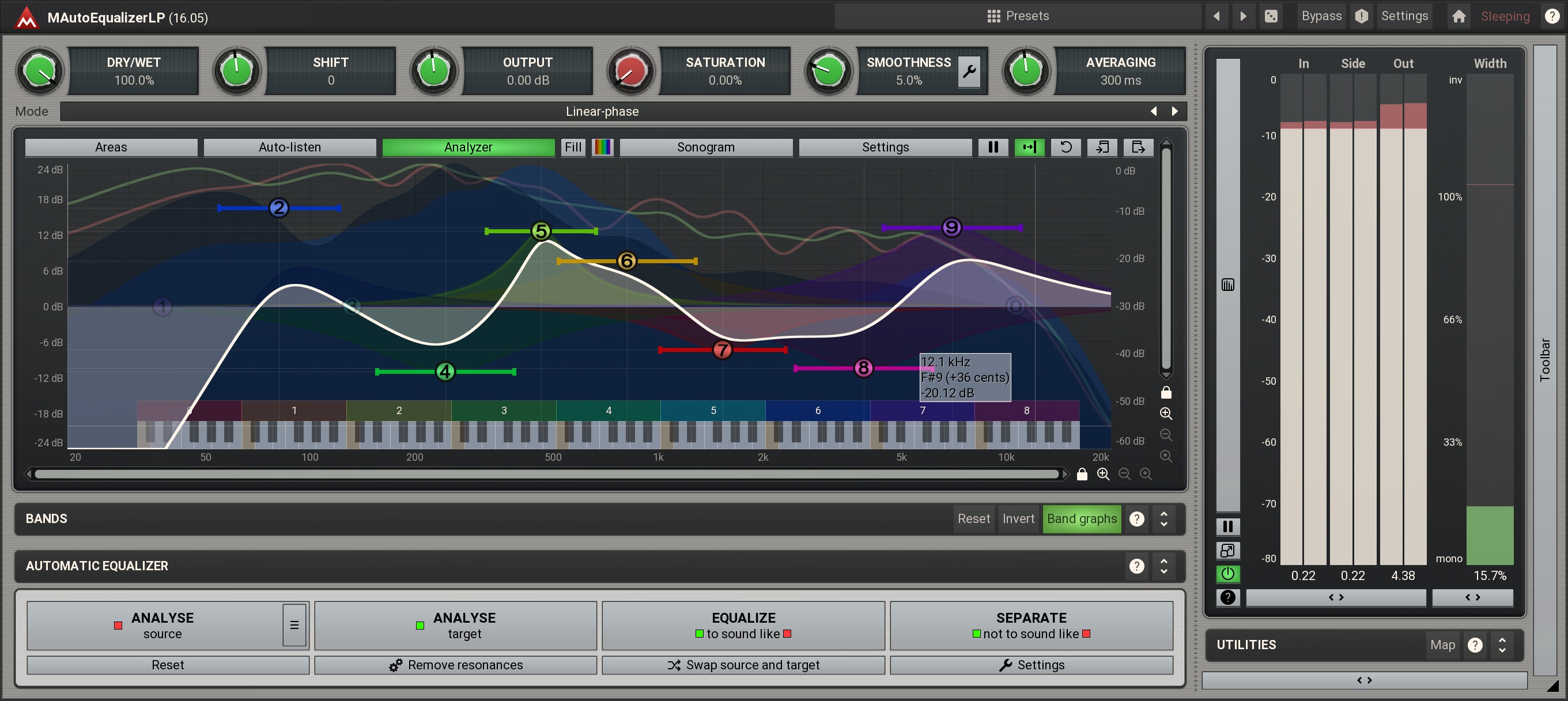Toggle the Analyzer button
The image size is (1568, 701).
click(x=468, y=147)
